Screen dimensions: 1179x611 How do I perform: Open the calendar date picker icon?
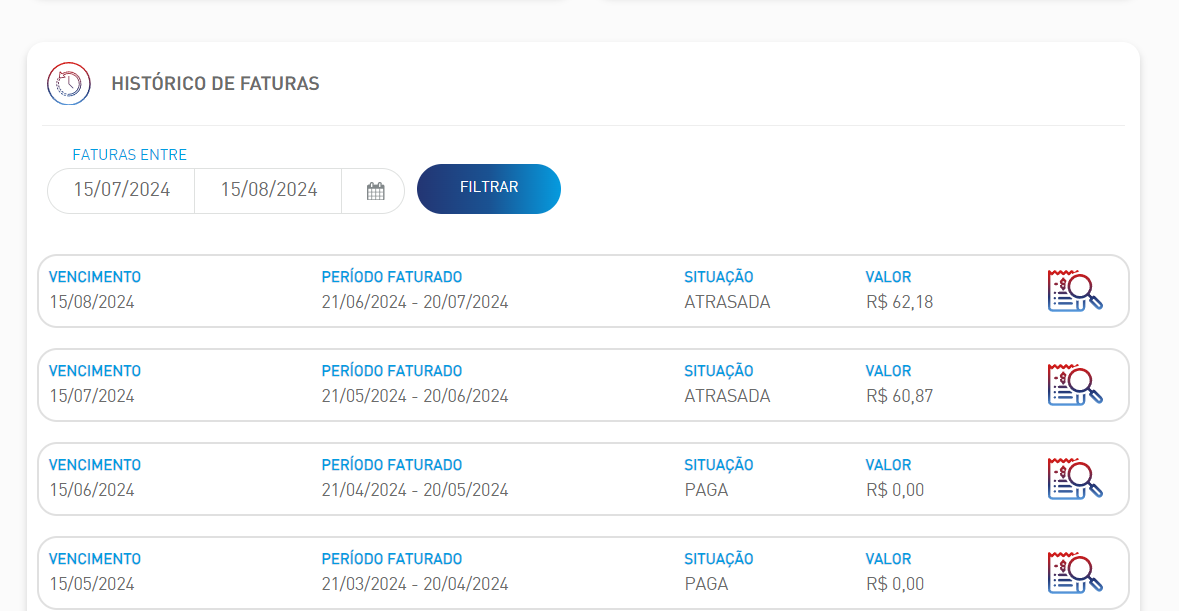pyautogui.click(x=375, y=191)
